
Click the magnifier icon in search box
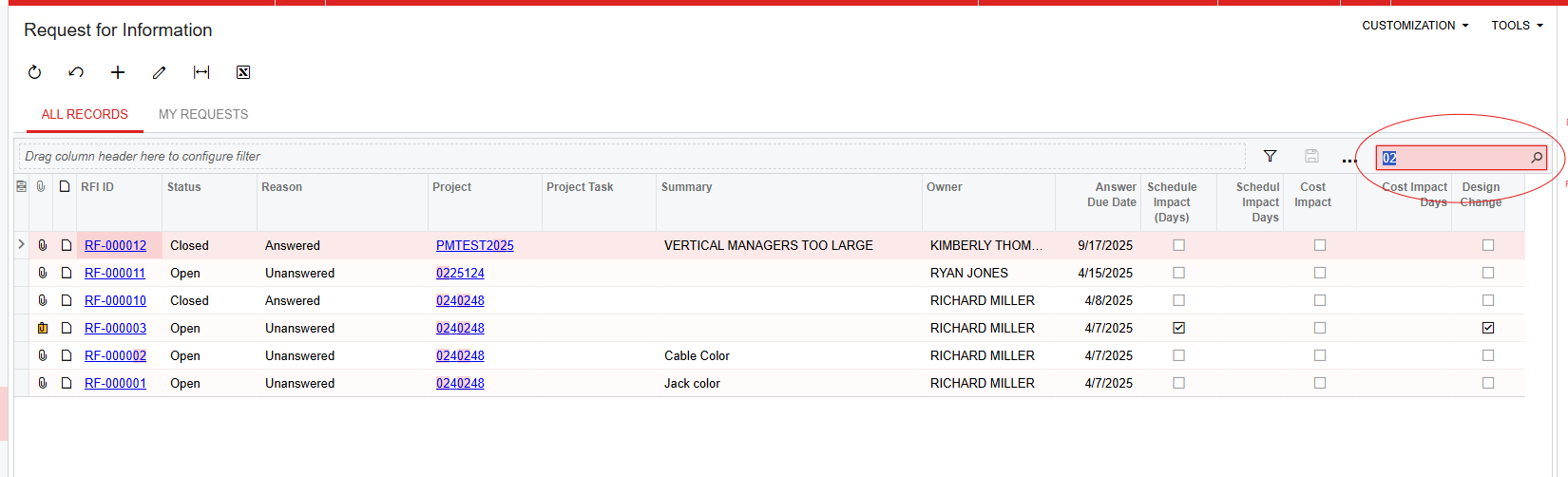1536,158
